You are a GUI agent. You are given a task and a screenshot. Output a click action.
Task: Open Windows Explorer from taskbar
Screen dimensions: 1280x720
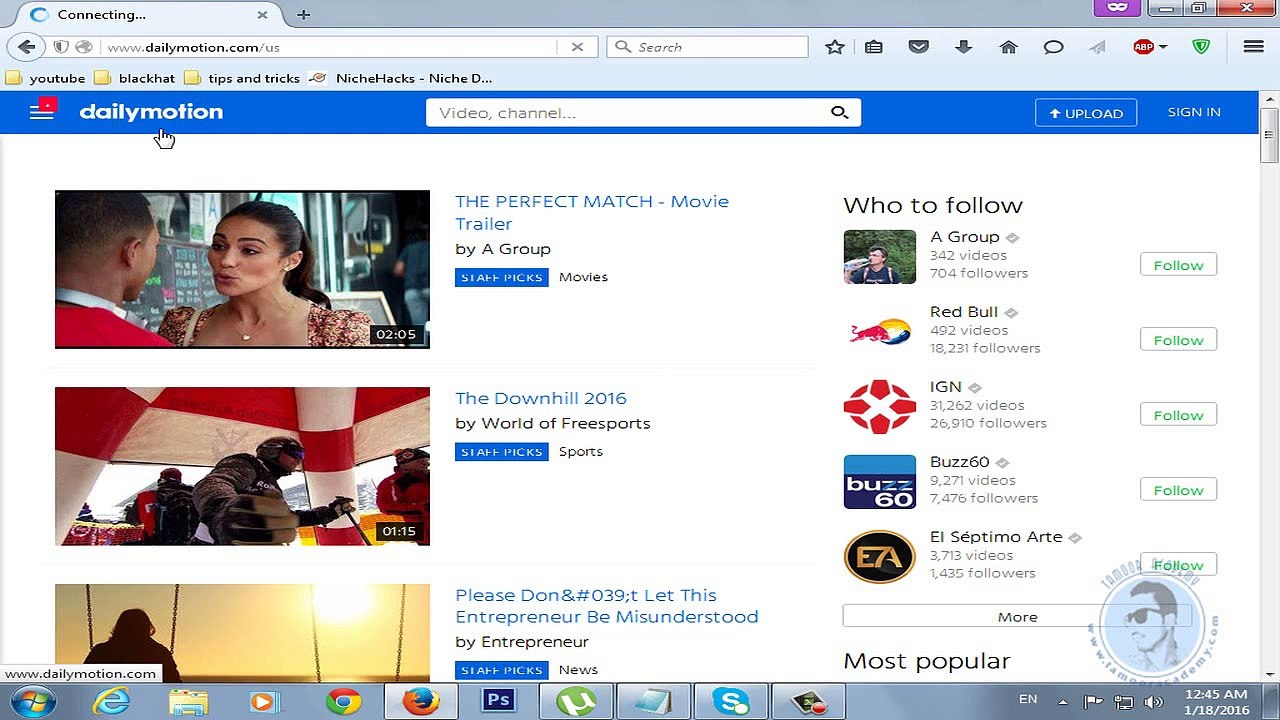188,702
